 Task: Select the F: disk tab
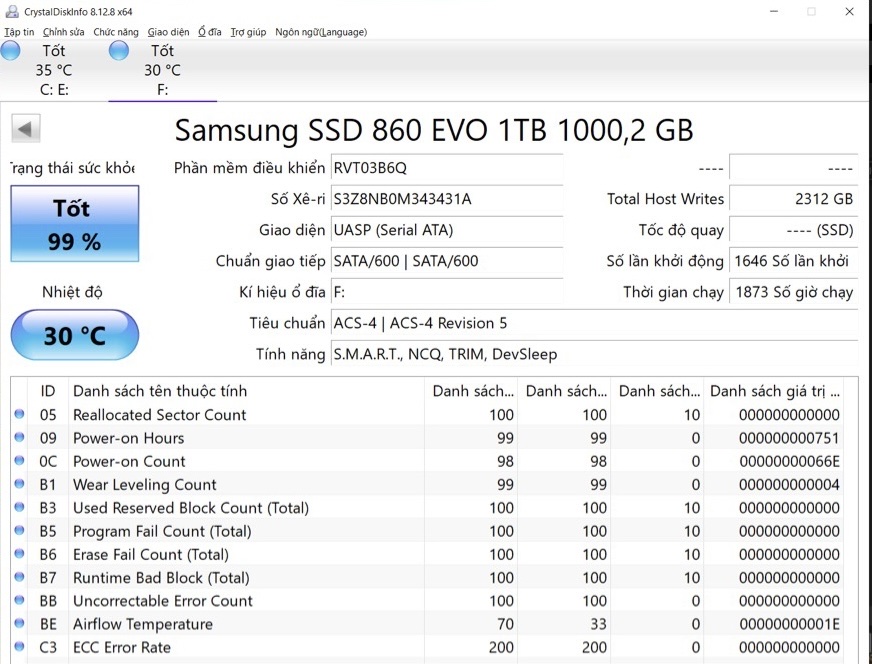(162, 70)
